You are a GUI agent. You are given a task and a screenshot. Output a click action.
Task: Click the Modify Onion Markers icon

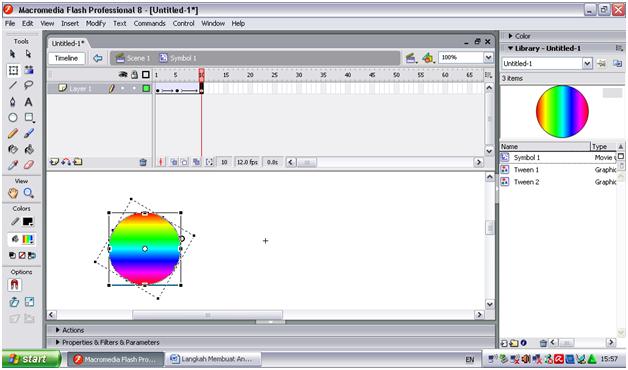(209, 162)
